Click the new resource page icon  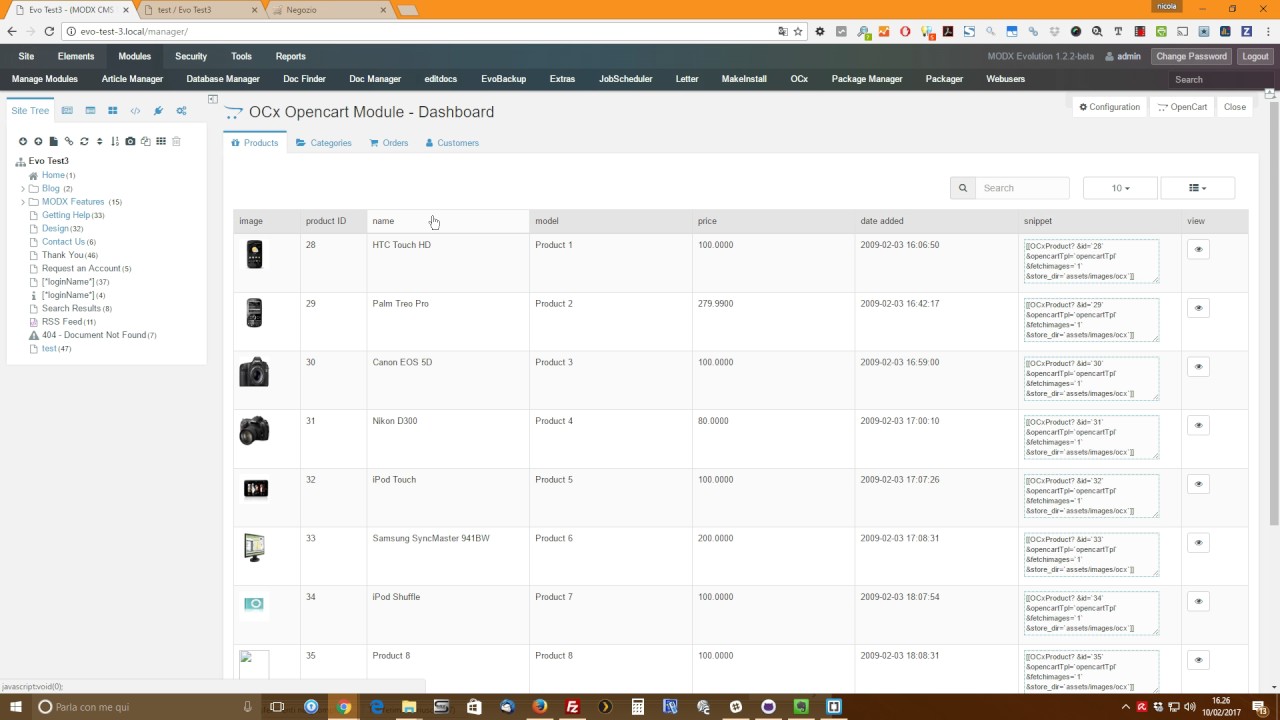pos(54,142)
